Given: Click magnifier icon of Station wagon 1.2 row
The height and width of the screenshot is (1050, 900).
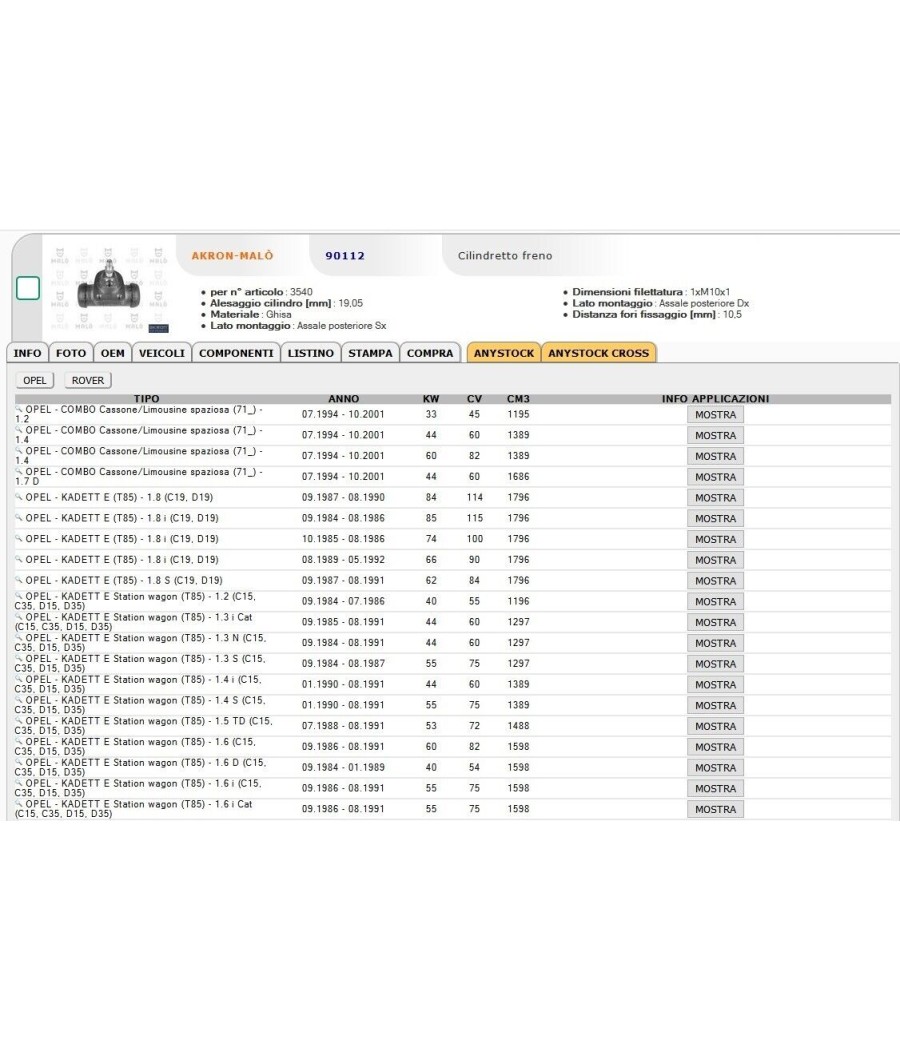Looking at the screenshot, I should click(19, 595).
